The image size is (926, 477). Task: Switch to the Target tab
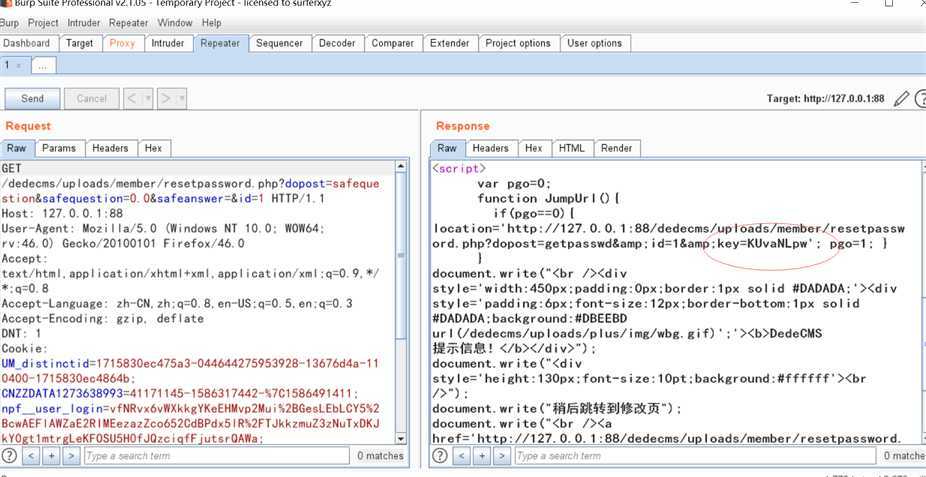point(80,43)
